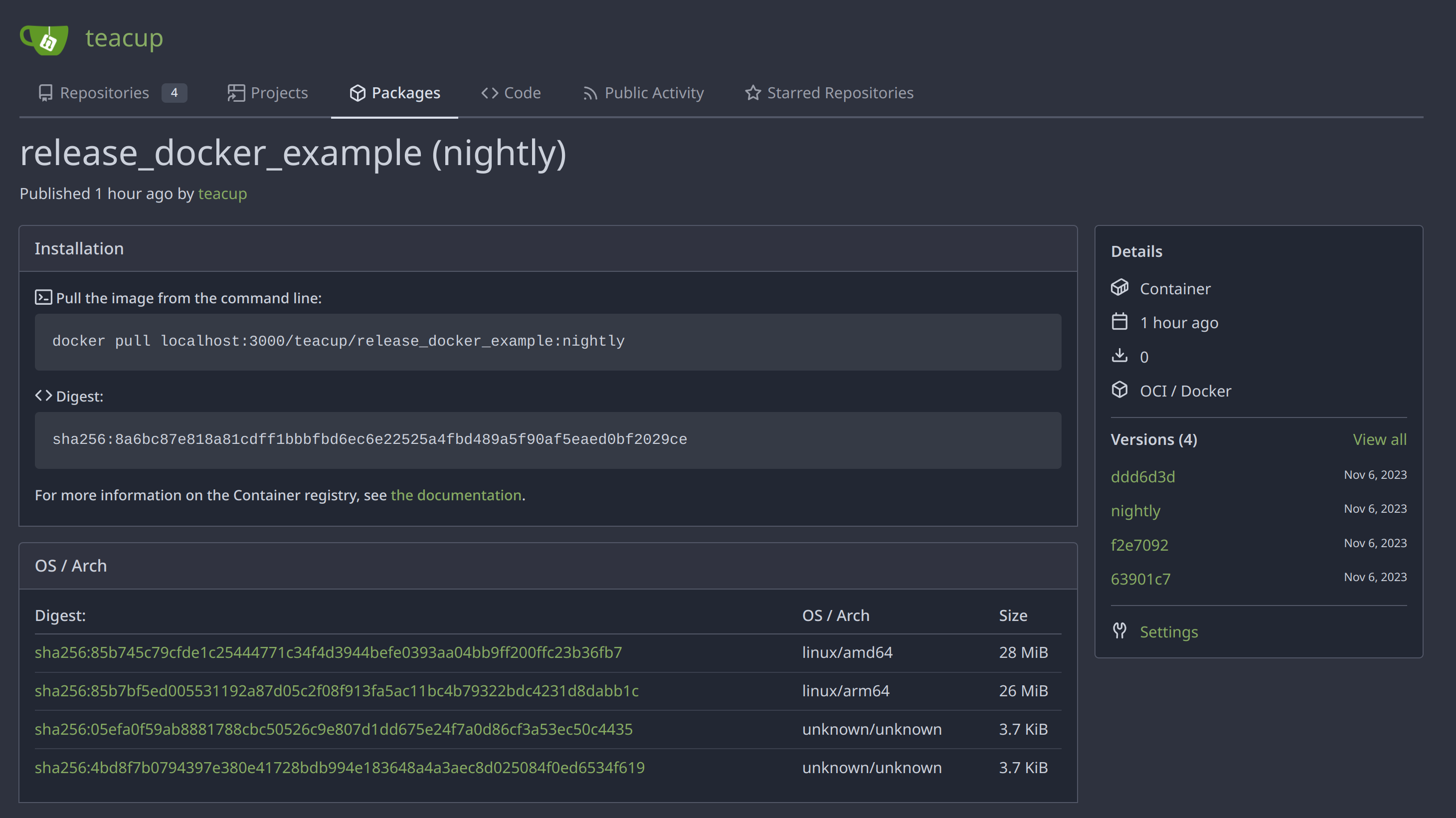
Task: Open the documentation link
Action: click(456, 495)
